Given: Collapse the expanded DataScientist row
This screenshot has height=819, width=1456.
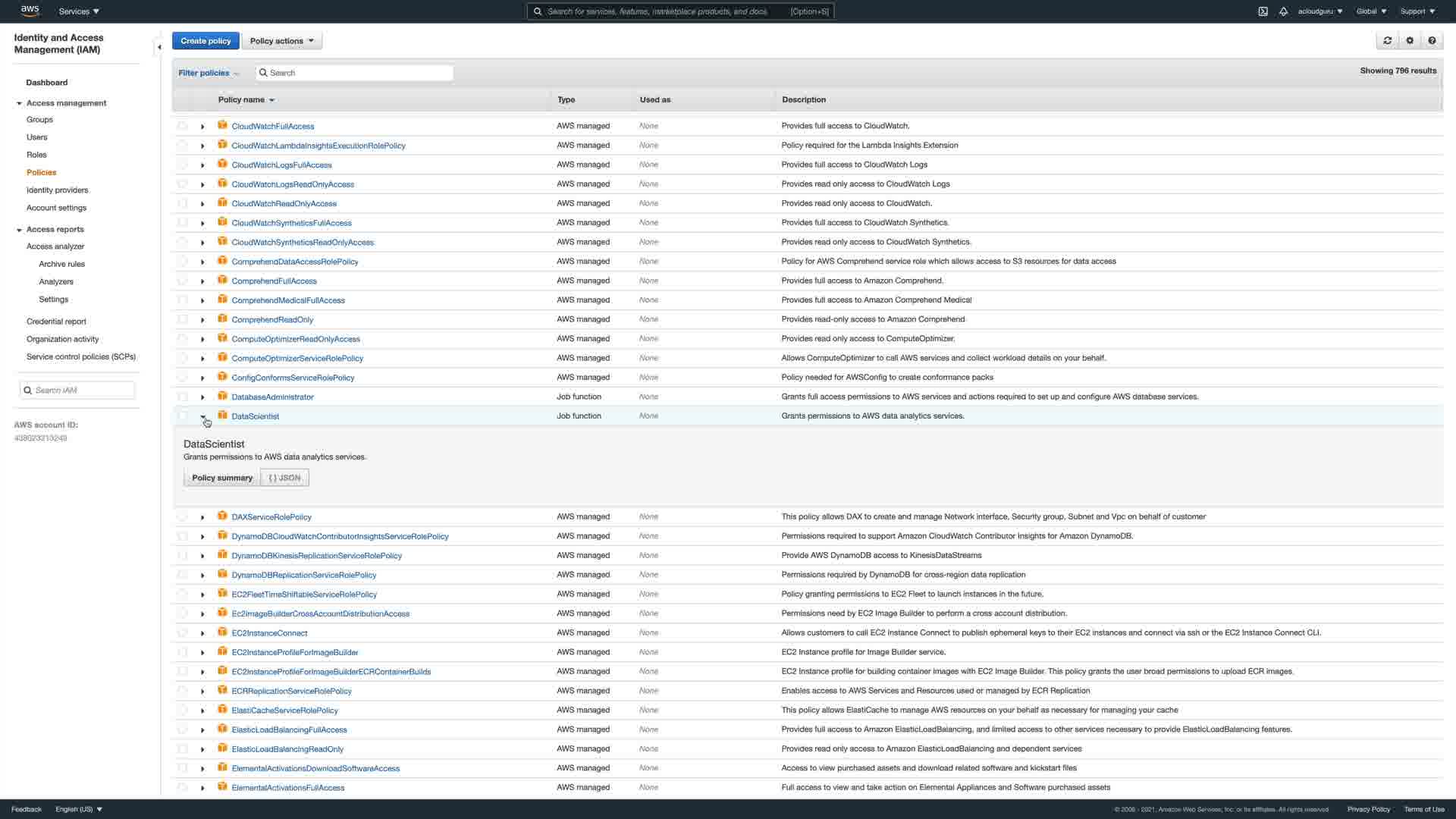Looking at the screenshot, I should (x=202, y=416).
